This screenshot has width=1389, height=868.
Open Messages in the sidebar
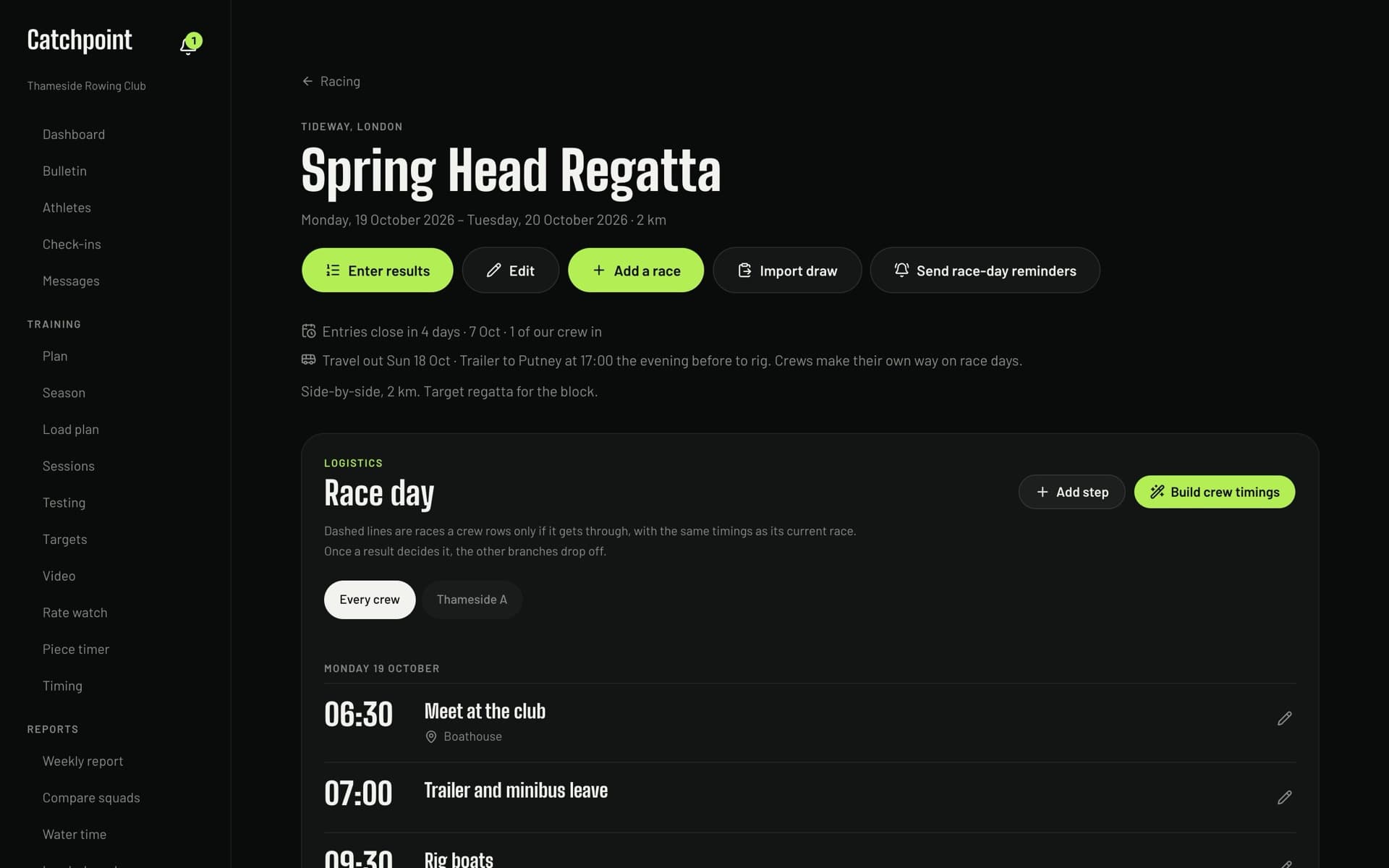[x=71, y=281]
